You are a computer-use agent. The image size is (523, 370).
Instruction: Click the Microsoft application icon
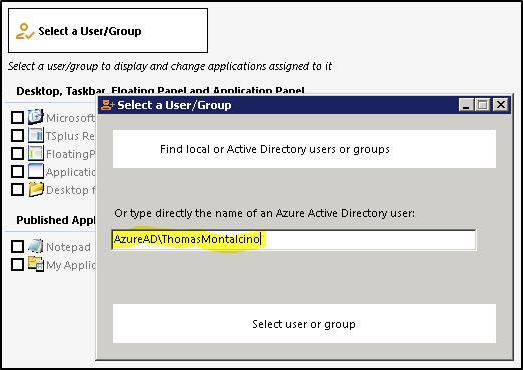pos(36,117)
